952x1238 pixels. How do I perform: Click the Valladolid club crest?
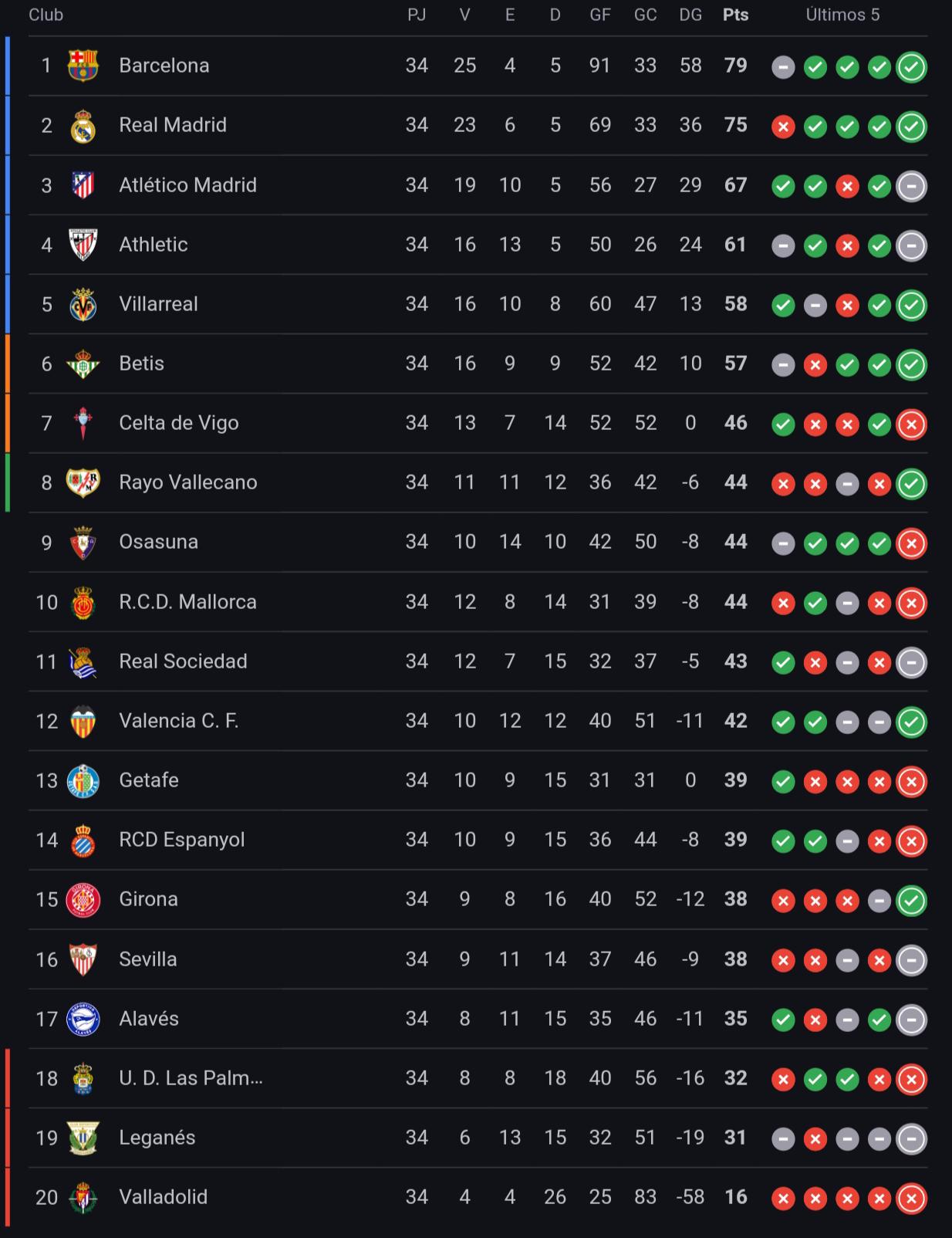tap(83, 1197)
